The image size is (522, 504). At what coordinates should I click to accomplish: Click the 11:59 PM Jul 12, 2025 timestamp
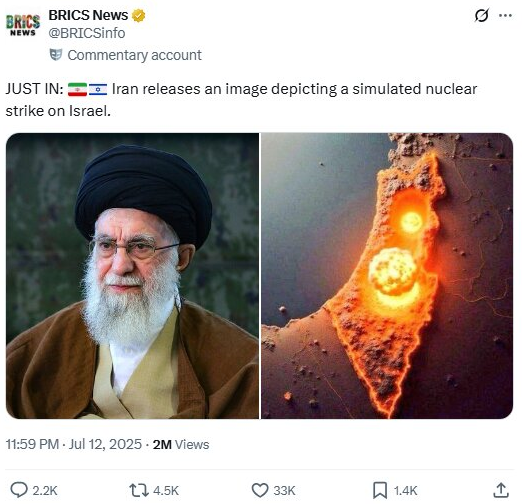(74, 444)
